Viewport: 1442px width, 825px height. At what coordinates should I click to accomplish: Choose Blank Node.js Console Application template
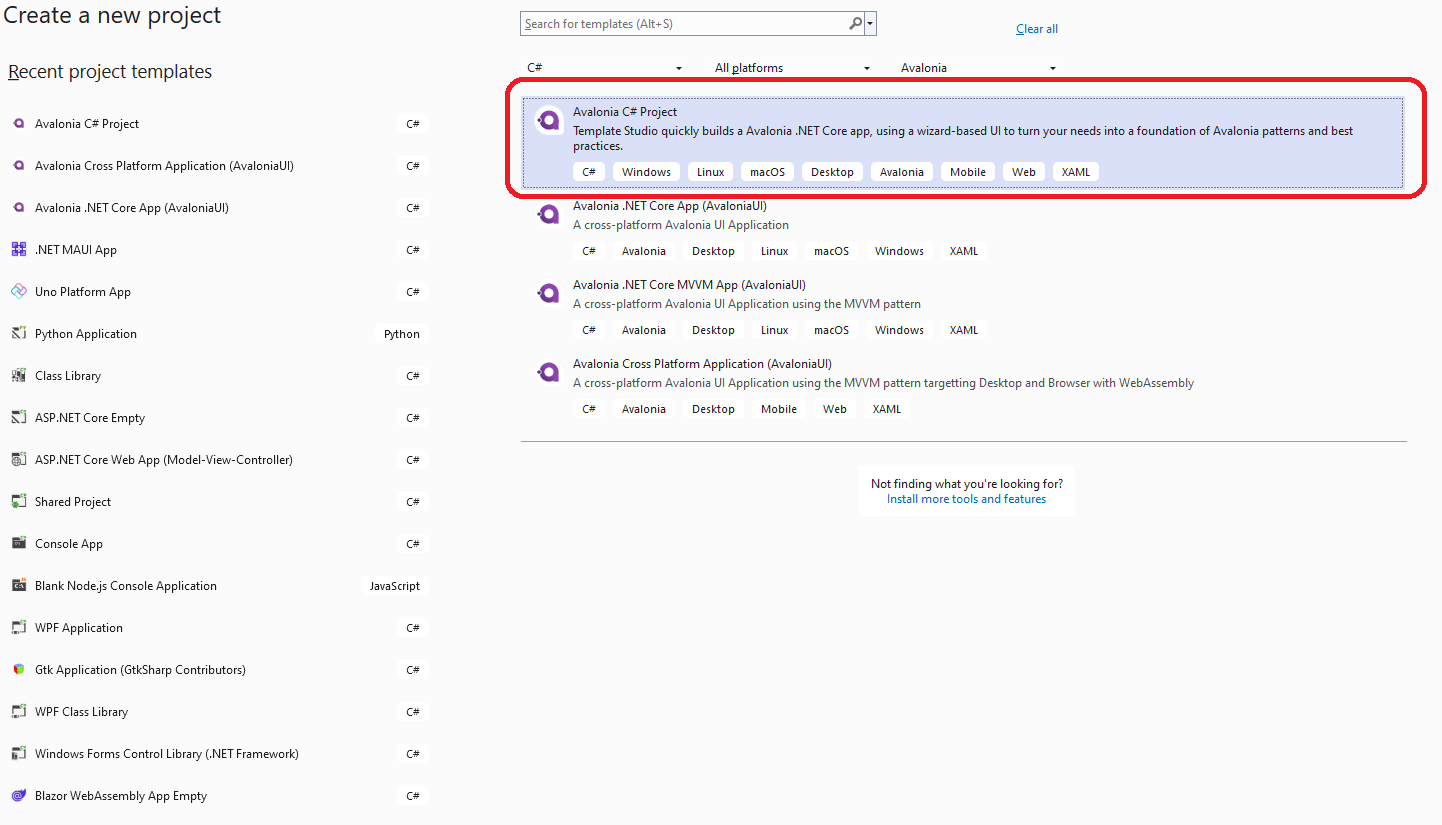tap(217, 586)
